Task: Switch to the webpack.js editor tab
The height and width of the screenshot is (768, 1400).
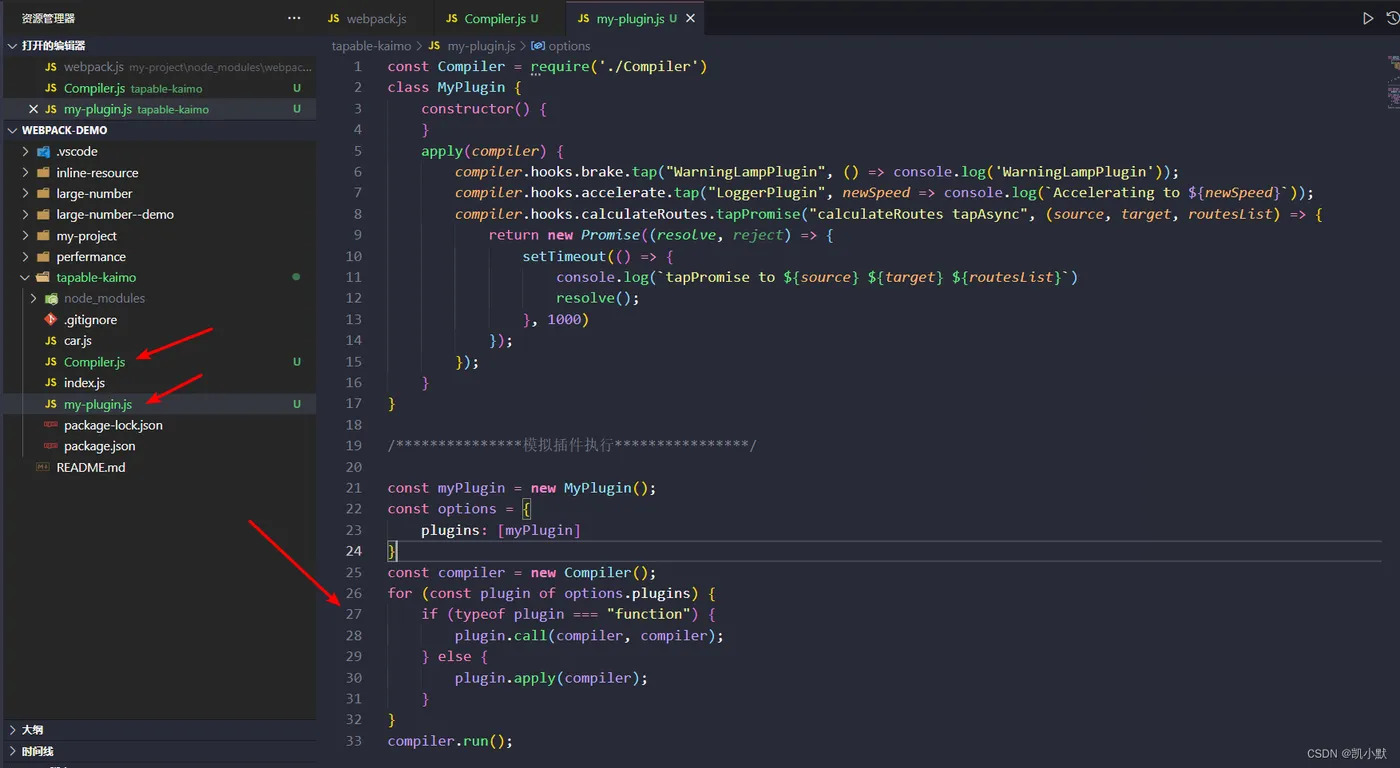Action: click(x=376, y=18)
